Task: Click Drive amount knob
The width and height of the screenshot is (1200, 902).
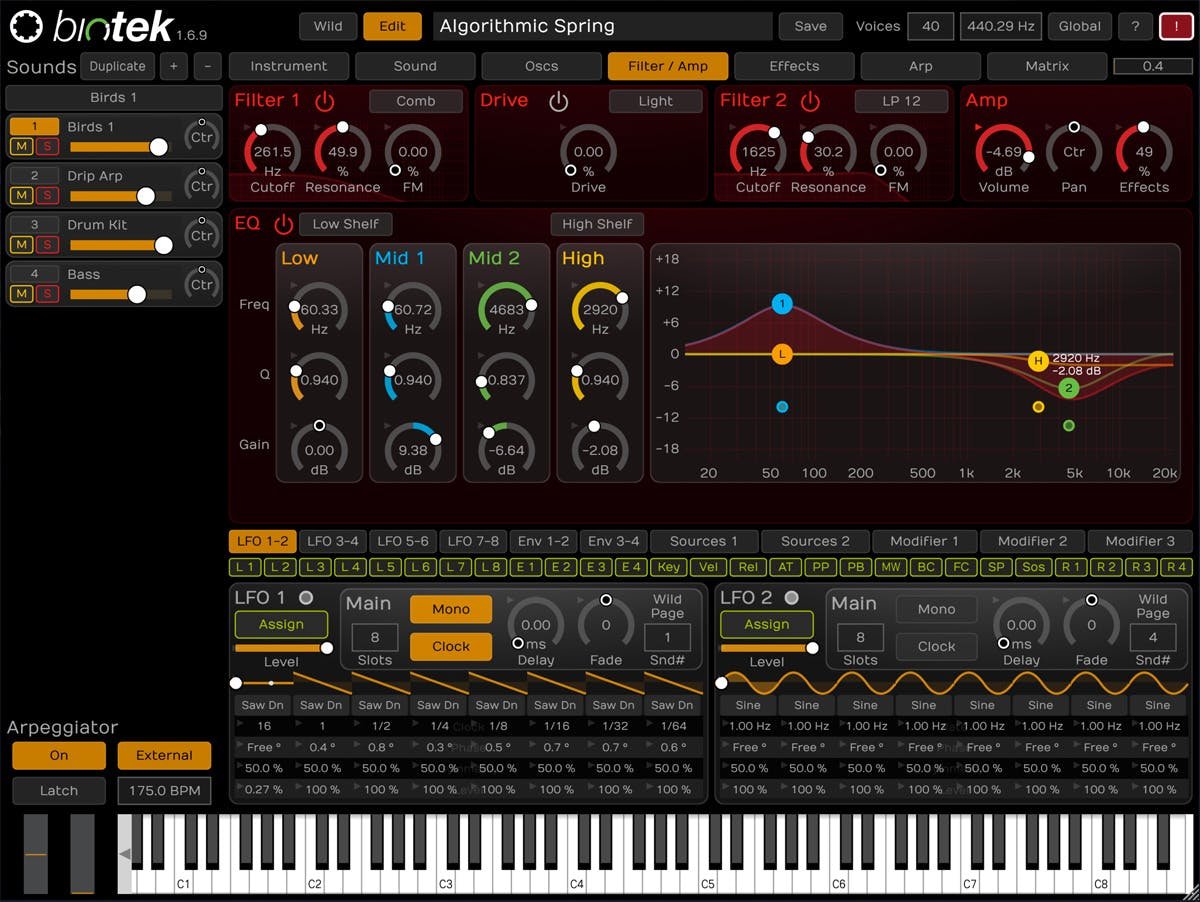Action: [x=588, y=152]
